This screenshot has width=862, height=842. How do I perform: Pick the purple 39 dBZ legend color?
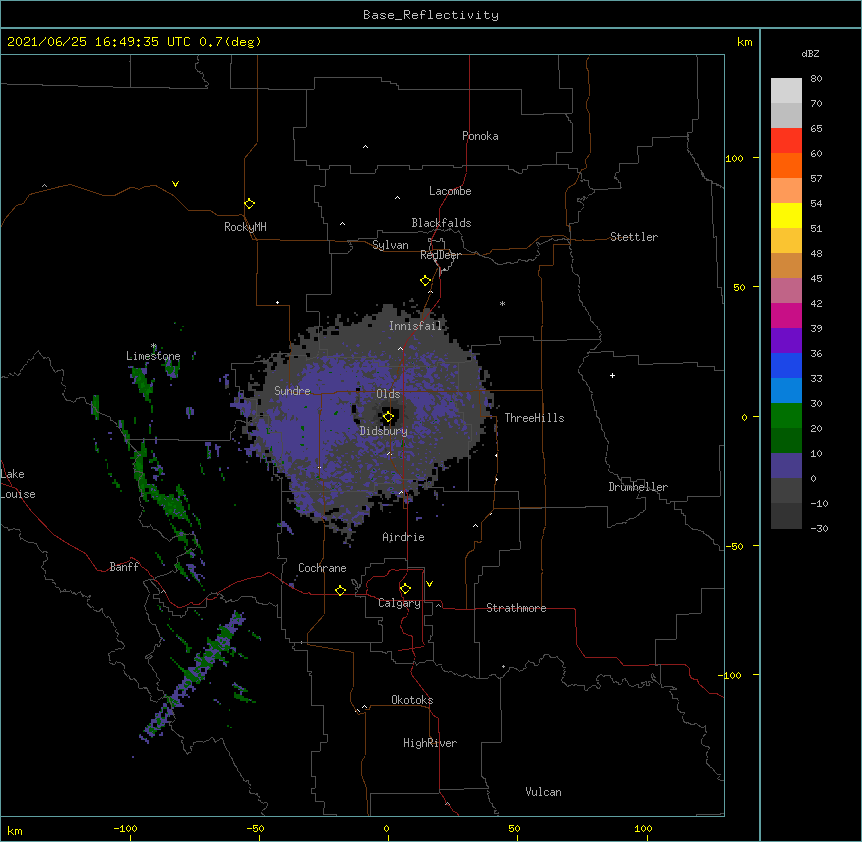click(x=786, y=340)
